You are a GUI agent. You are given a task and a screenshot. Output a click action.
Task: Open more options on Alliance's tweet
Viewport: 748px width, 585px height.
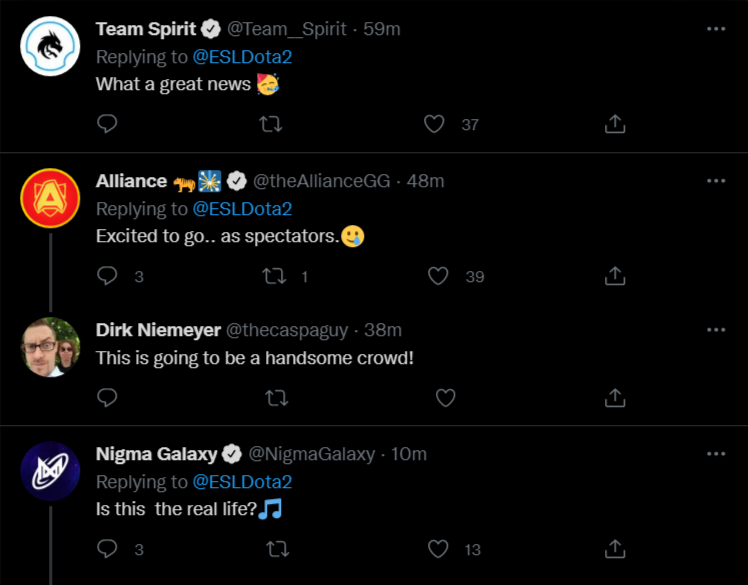point(716,181)
